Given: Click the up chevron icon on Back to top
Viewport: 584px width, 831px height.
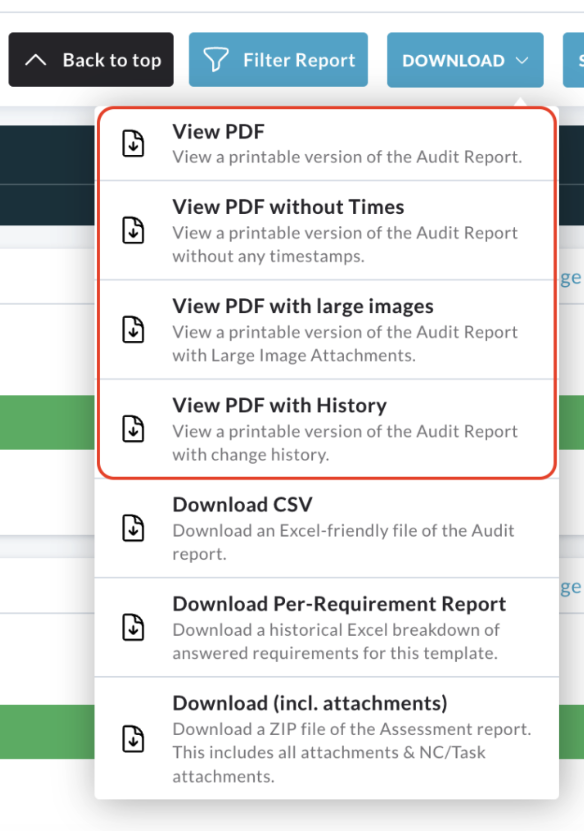Looking at the screenshot, I should coord(36,60).
